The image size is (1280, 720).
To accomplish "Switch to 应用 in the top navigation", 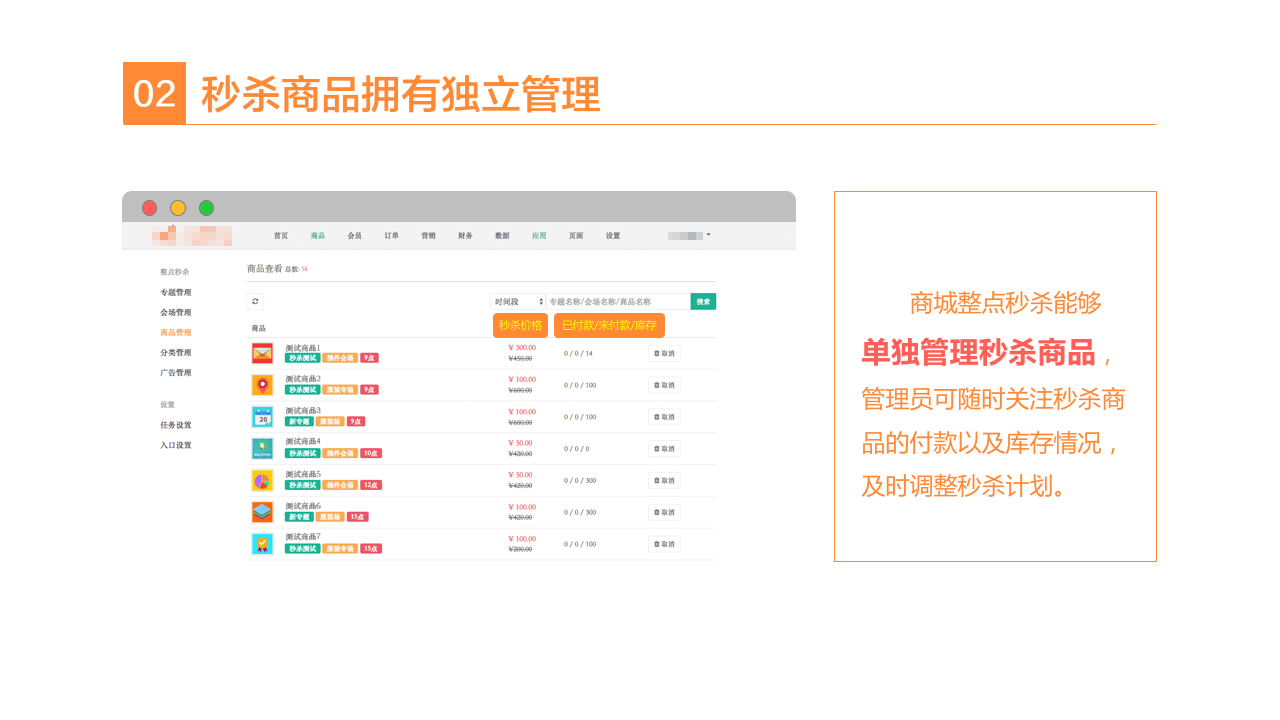I will (x=539, y=236).
